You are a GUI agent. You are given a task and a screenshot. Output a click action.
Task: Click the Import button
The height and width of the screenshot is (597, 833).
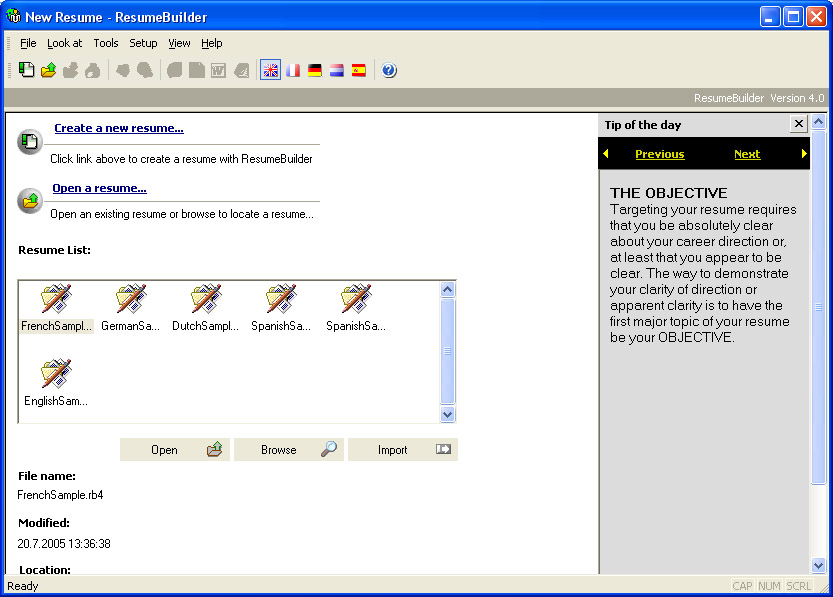pos(403,449)
